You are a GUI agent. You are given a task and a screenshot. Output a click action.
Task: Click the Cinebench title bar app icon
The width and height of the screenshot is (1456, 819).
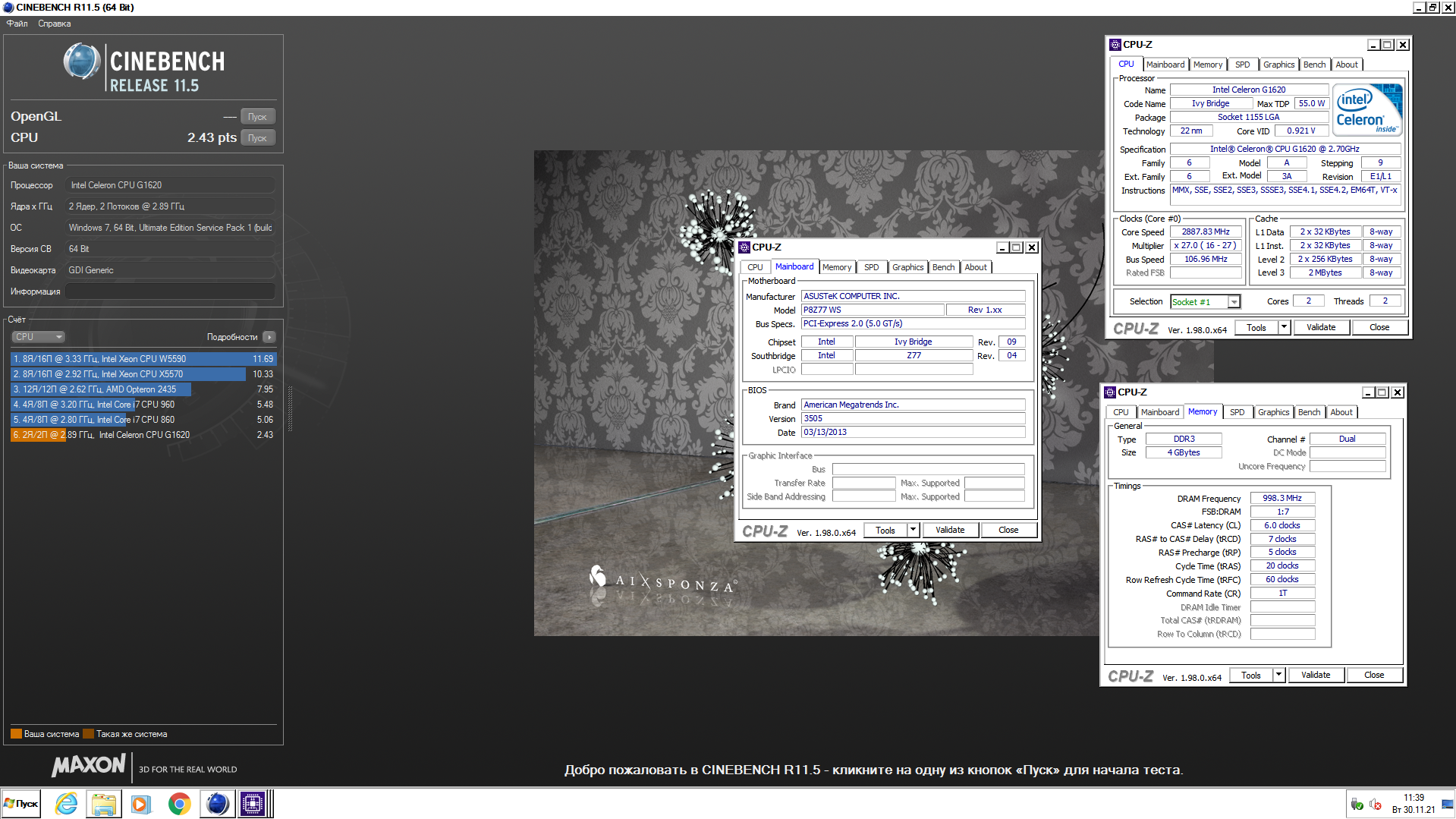pos(8,8)
